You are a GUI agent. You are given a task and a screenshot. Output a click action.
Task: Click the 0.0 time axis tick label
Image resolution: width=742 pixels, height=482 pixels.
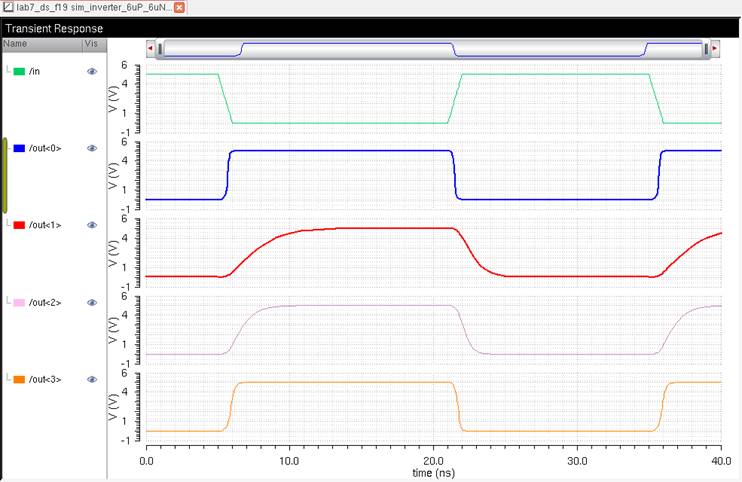click(147, 461)
